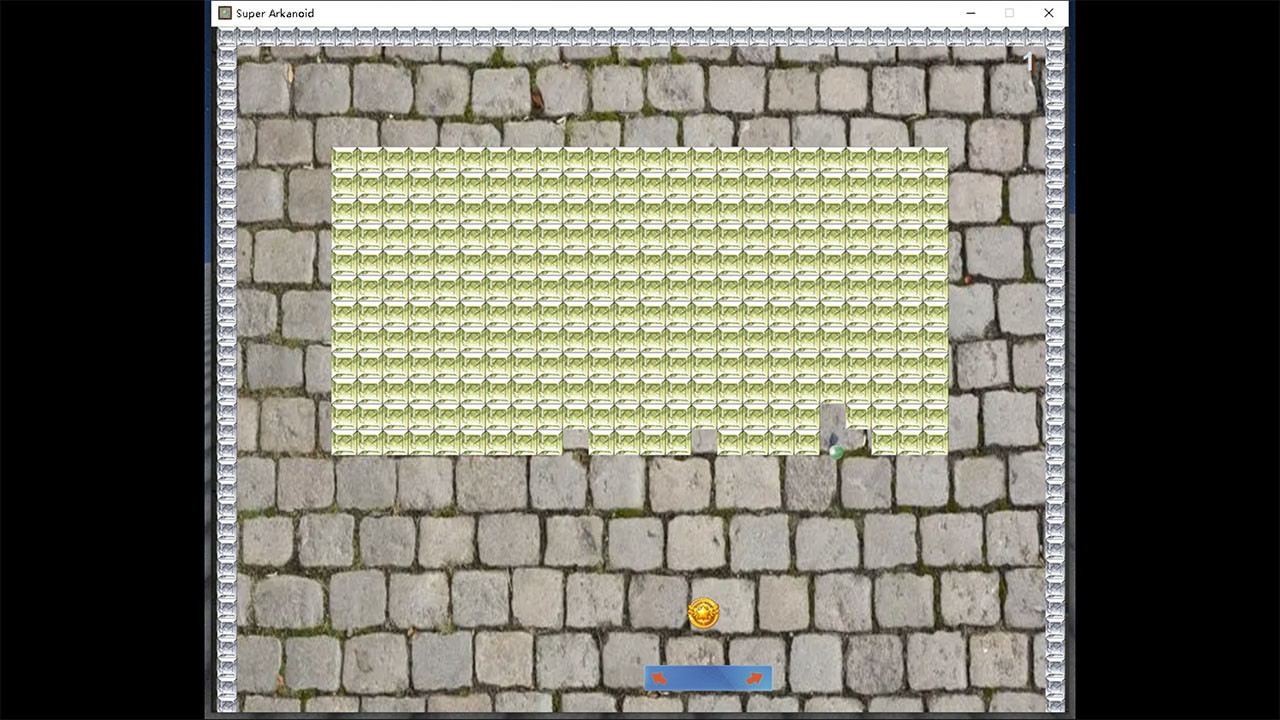This screenshot has width=1280, height=720.
Task: Click the blue paddle at the bottom
Action: tap(707, 677)
